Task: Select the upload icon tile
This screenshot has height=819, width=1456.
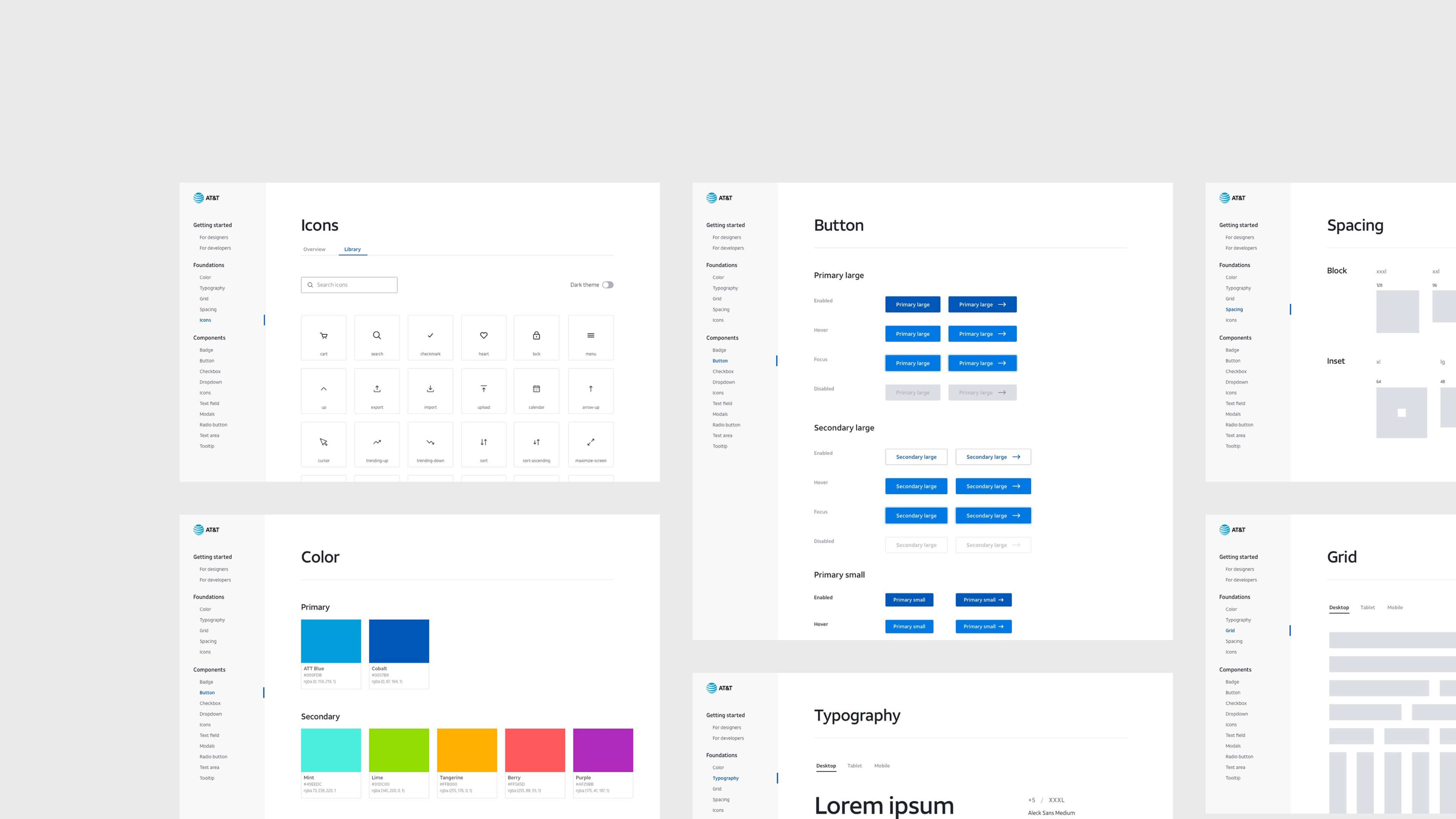Action: [484, 391]
